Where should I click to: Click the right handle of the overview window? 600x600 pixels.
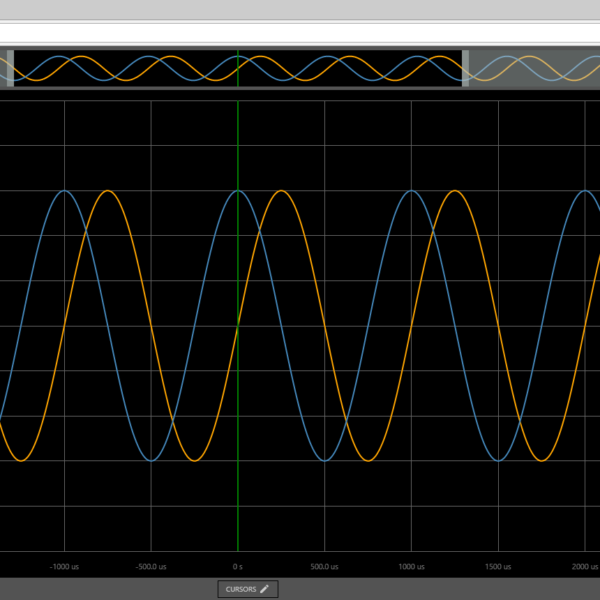tap(465, 68)
